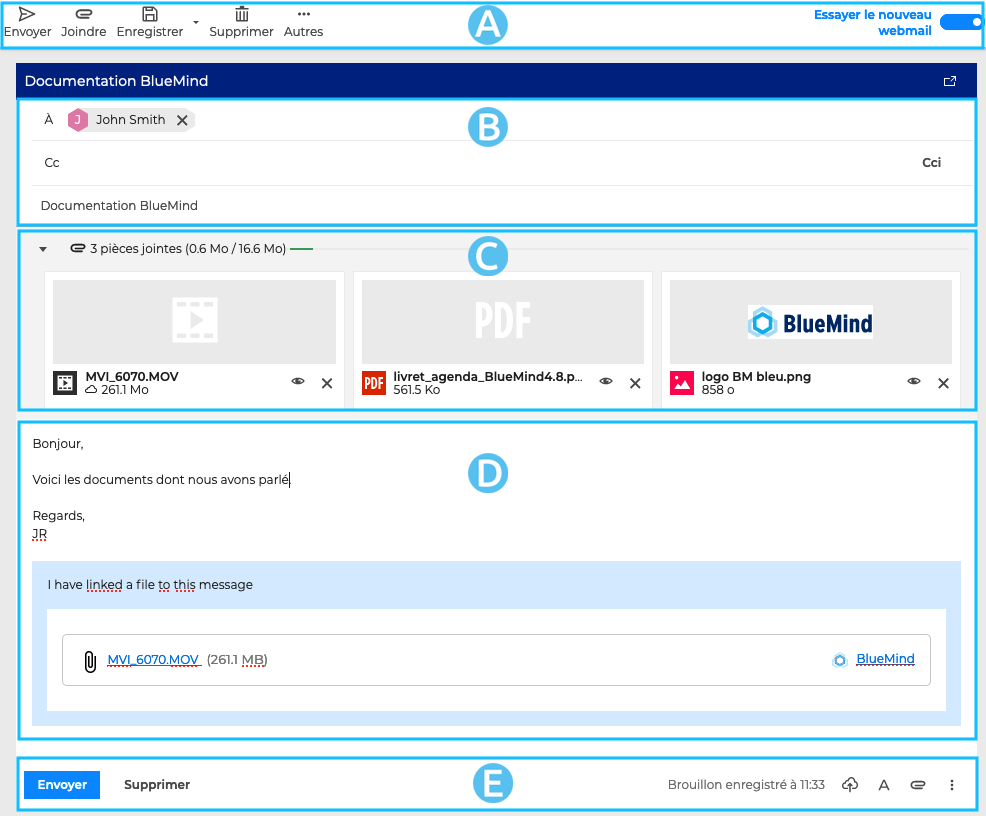Remove John Smith recipient chip
This screenshot has width=986, height=816.
(182, 120)
